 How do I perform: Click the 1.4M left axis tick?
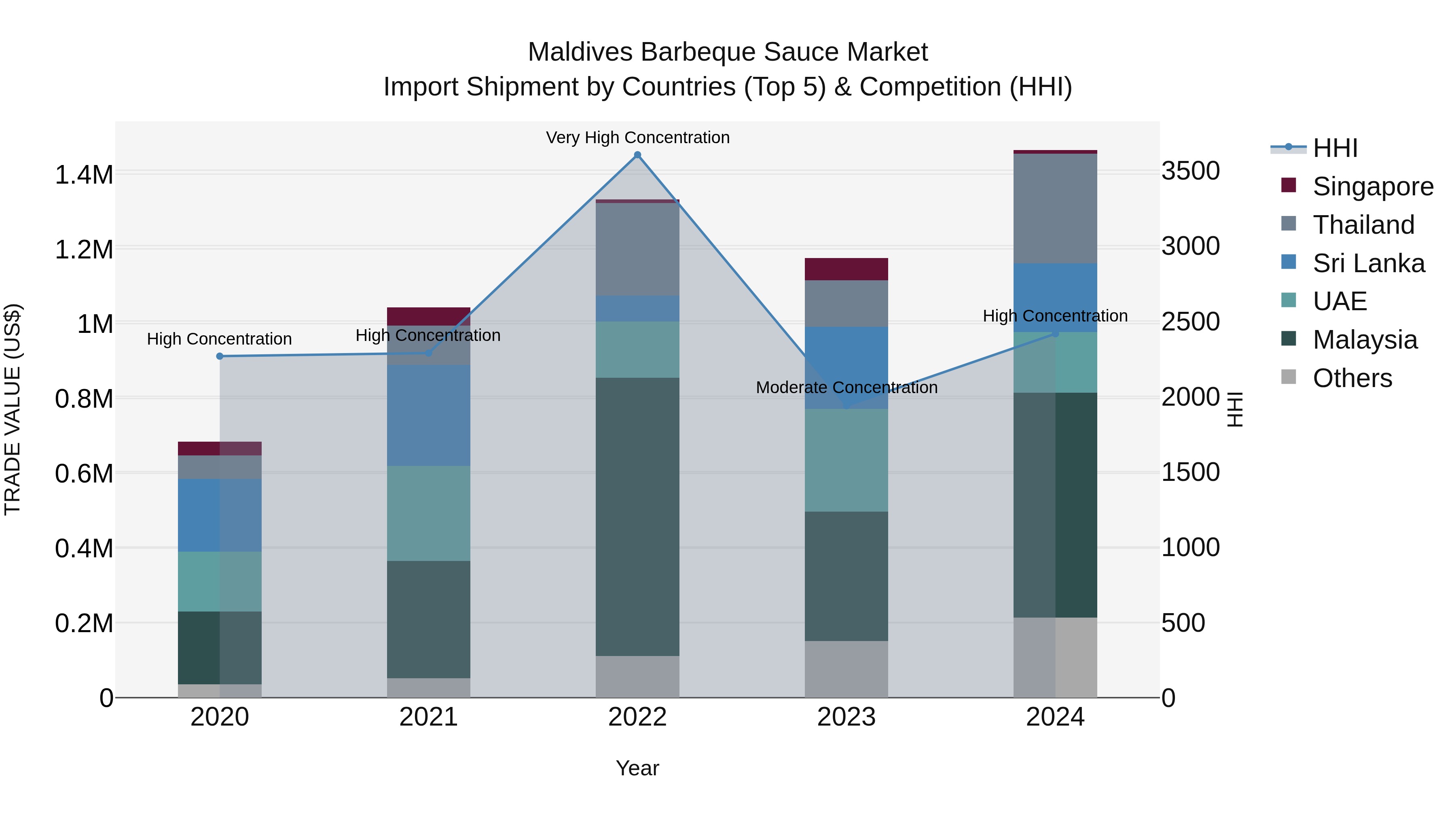84,175
